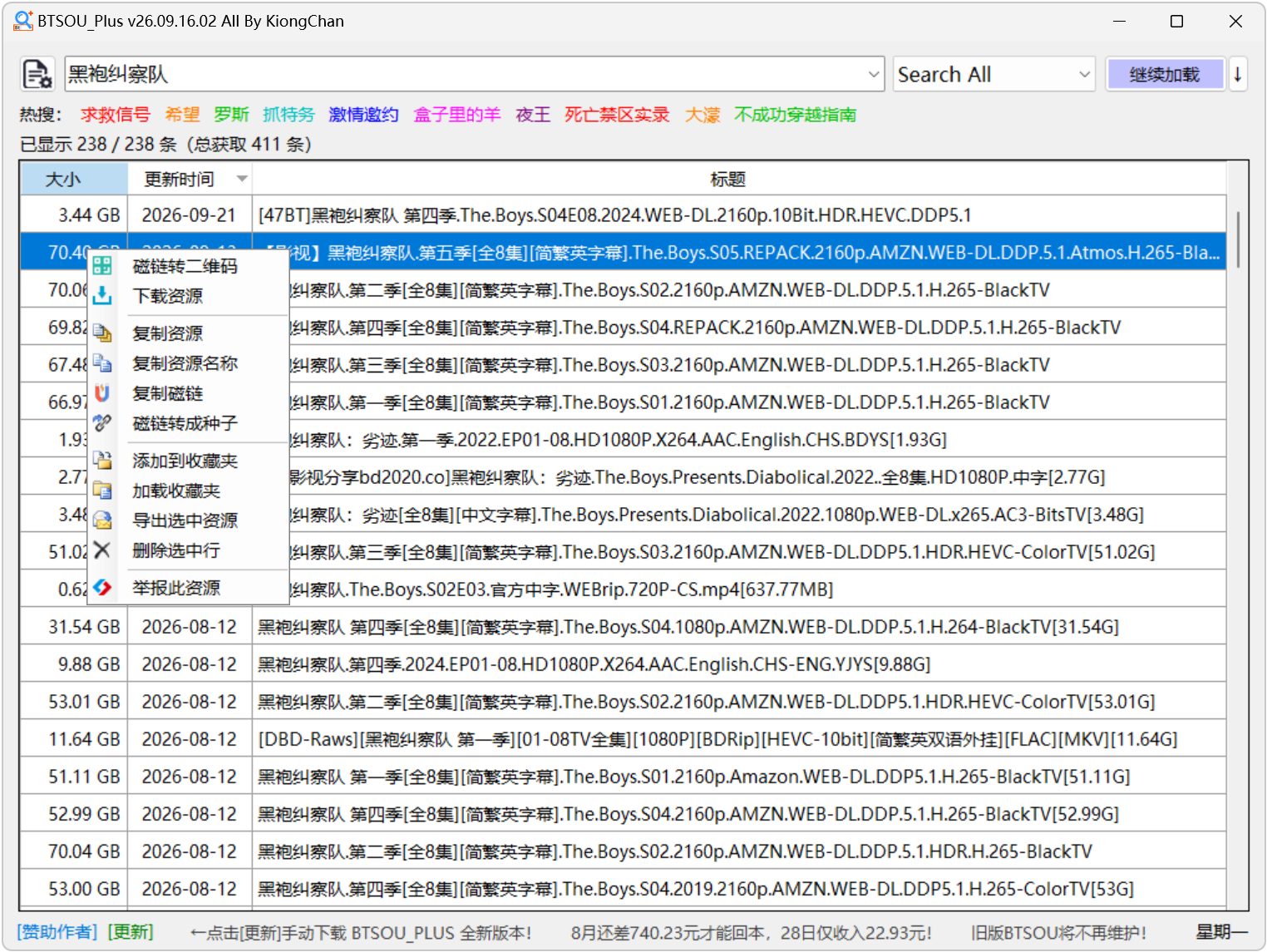This screenshot has width=1267, height=952.
Task: Click the magnet icon for 复制磁链
Action: pos(102,393)
